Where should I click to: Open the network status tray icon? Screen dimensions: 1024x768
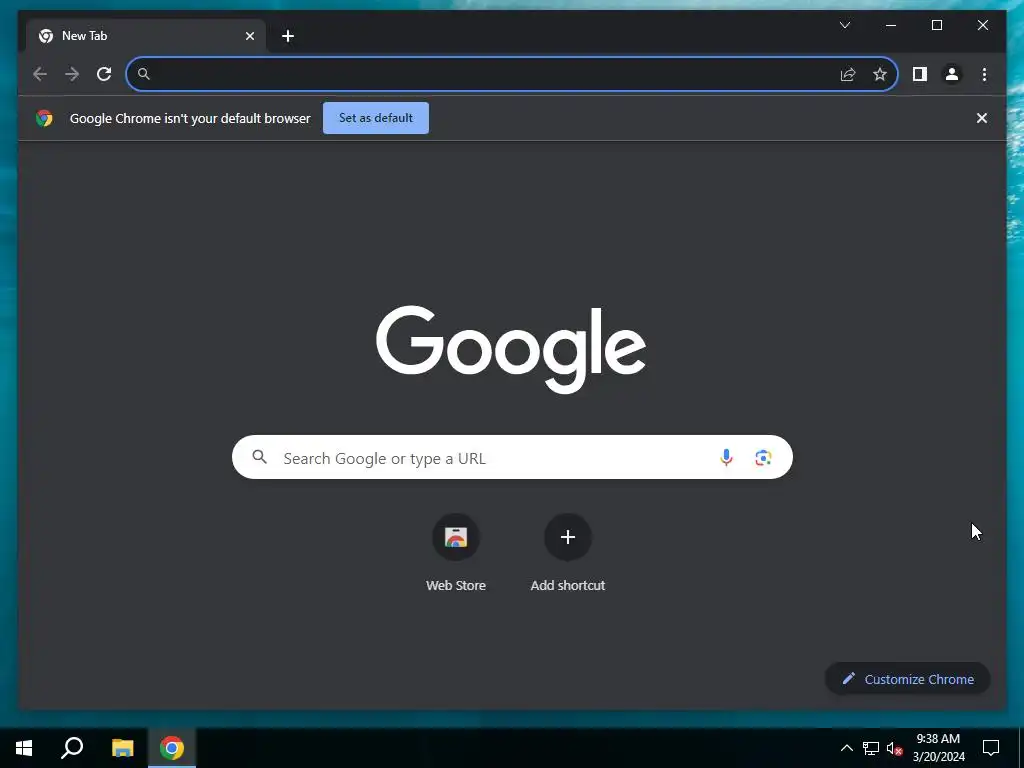coord(871,748)
